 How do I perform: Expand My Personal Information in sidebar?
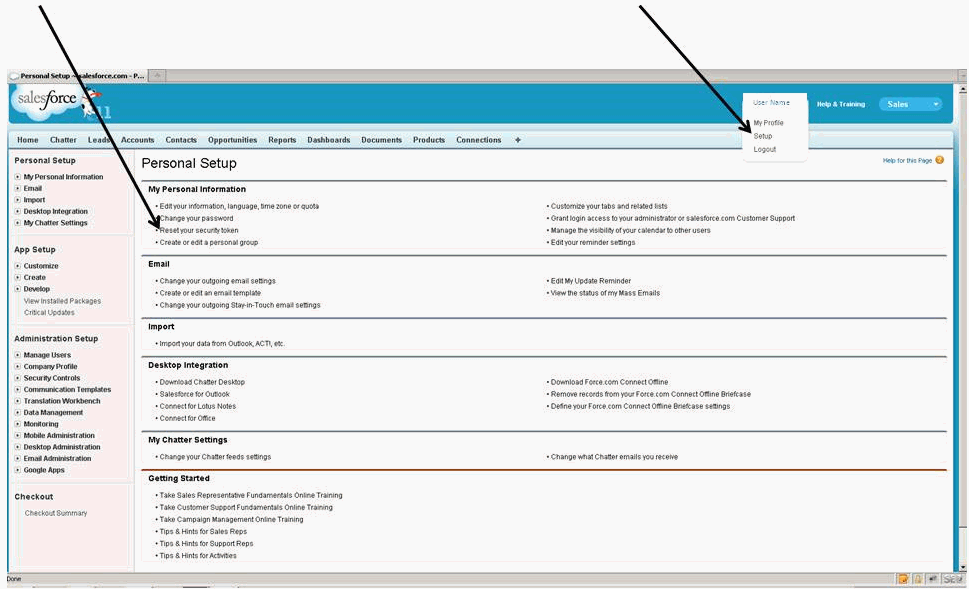(x=18, y=177)
